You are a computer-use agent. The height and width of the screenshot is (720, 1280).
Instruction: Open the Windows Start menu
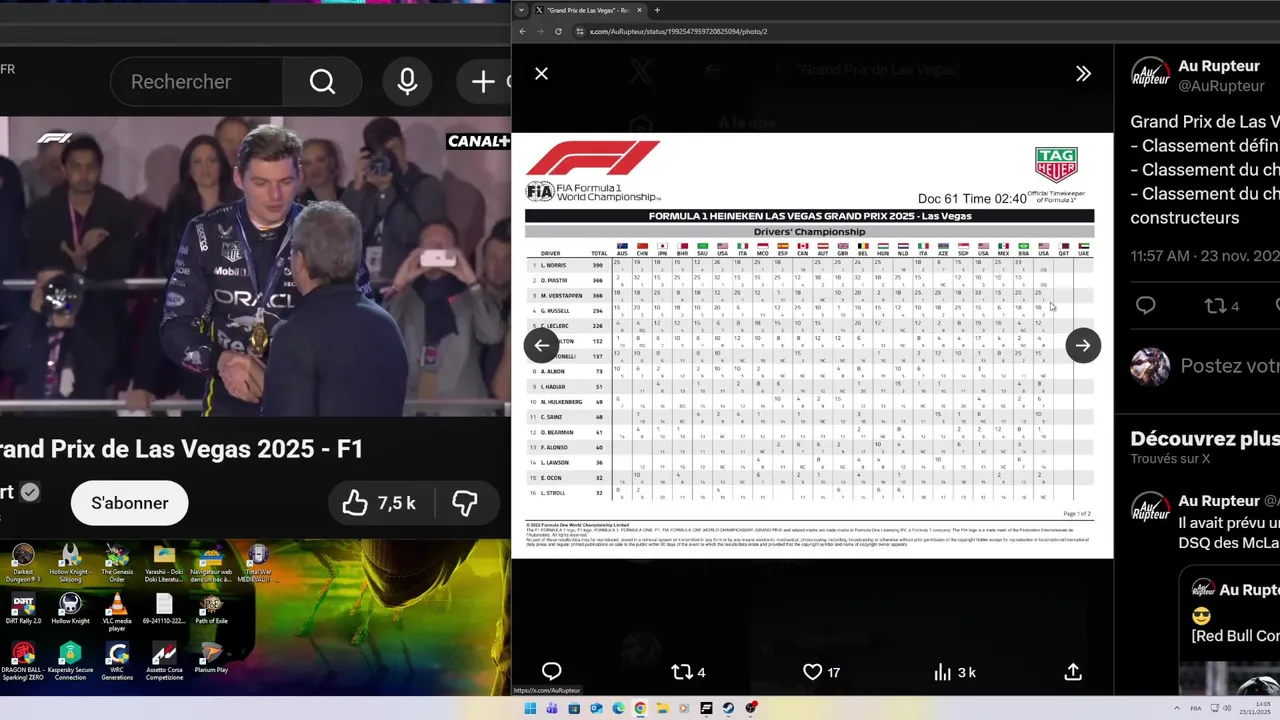coord(530,708)
